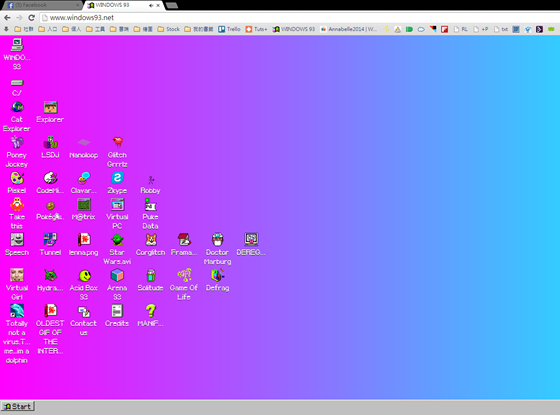Screen dimensions: 560x415
Task: Open the Annabelle2014 bookmark
Action: pyautogui.click(x=348, y=29)
